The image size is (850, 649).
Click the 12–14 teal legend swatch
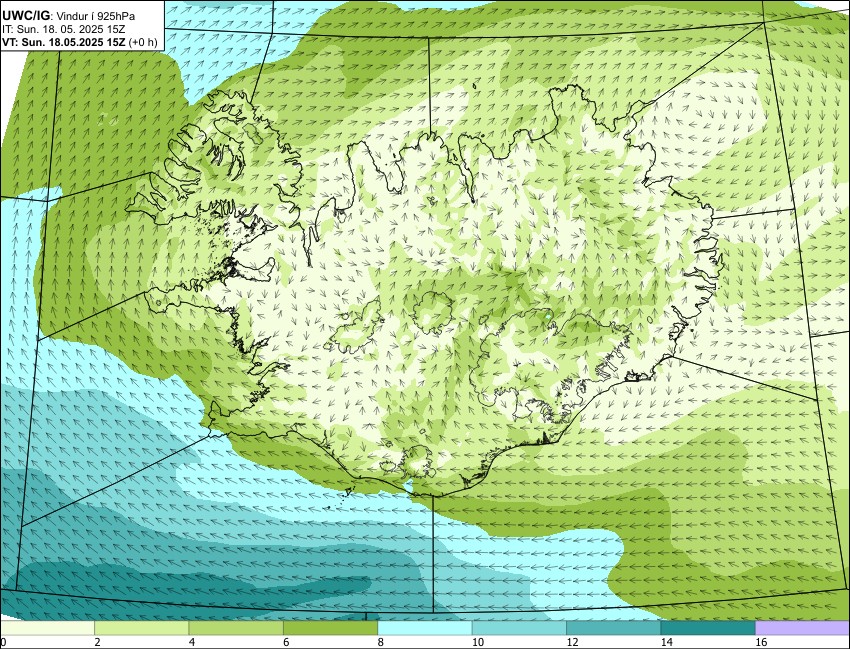613,628
